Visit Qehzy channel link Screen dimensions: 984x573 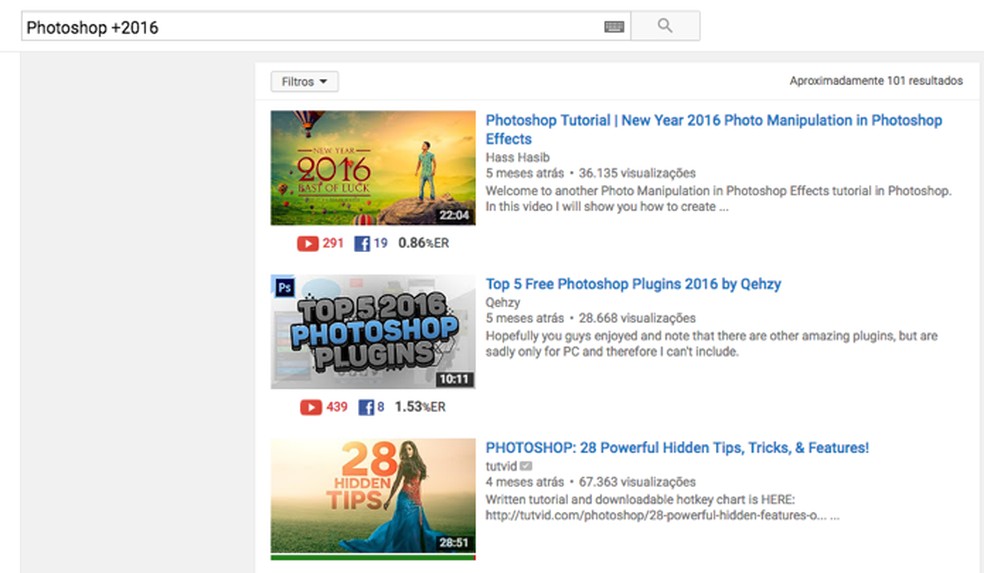click(503, 303)
